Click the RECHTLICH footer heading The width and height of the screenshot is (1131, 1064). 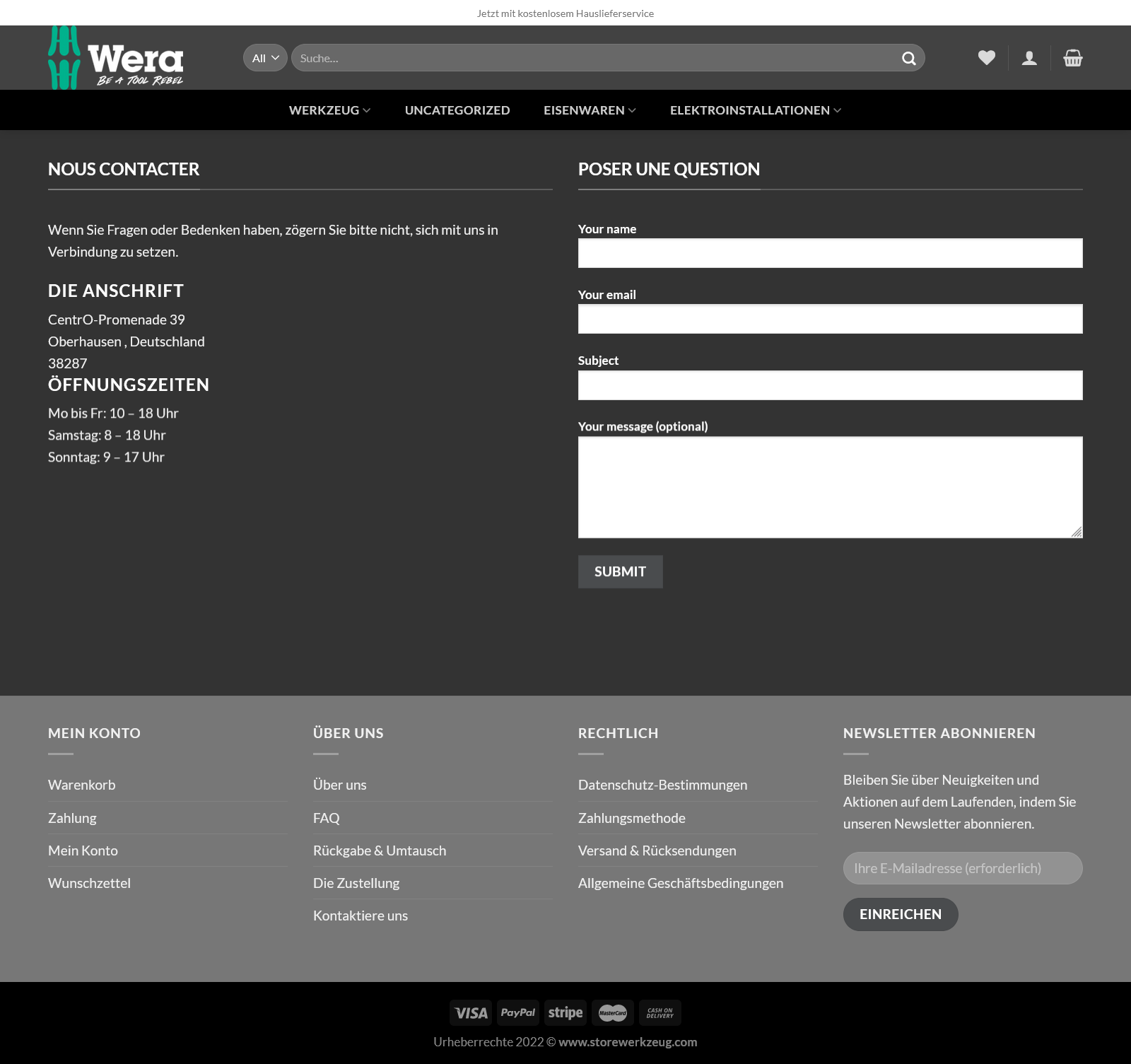[x=619, y=733]
